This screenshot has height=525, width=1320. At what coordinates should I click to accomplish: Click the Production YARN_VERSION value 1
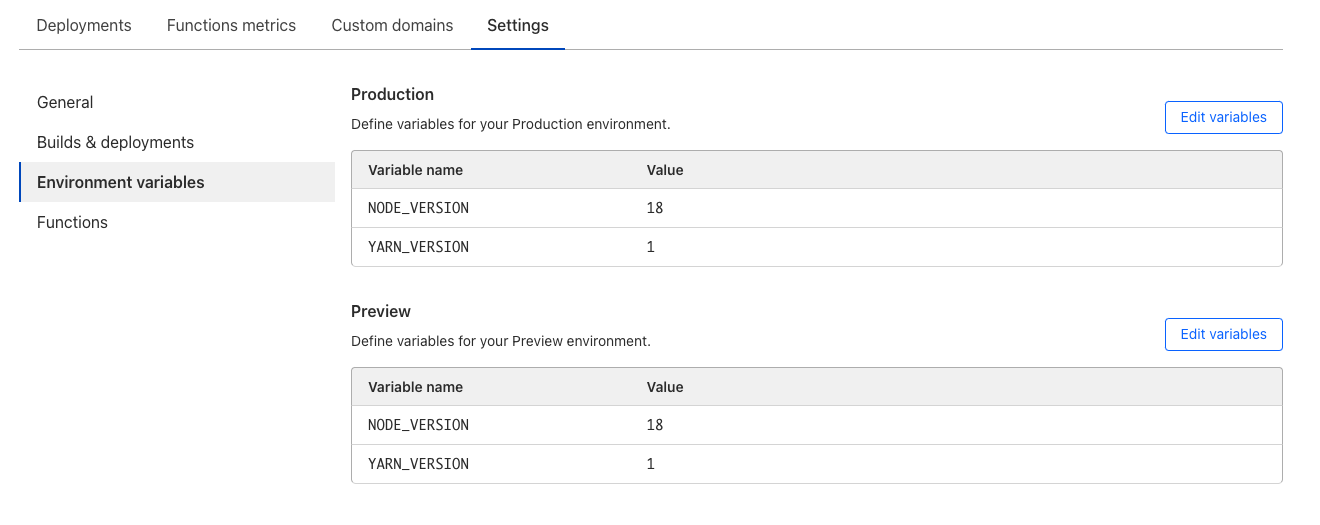[651, 247]
